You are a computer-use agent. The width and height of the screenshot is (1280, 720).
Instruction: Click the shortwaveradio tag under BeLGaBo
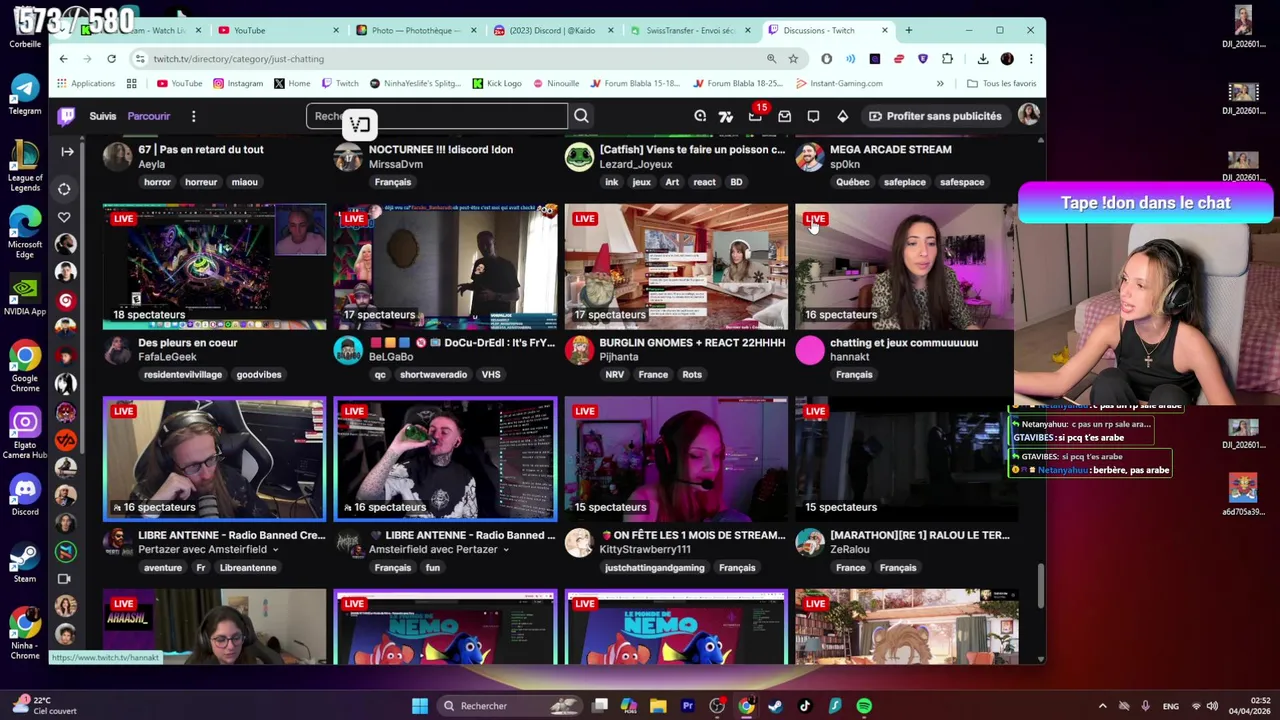pos(433,375)
